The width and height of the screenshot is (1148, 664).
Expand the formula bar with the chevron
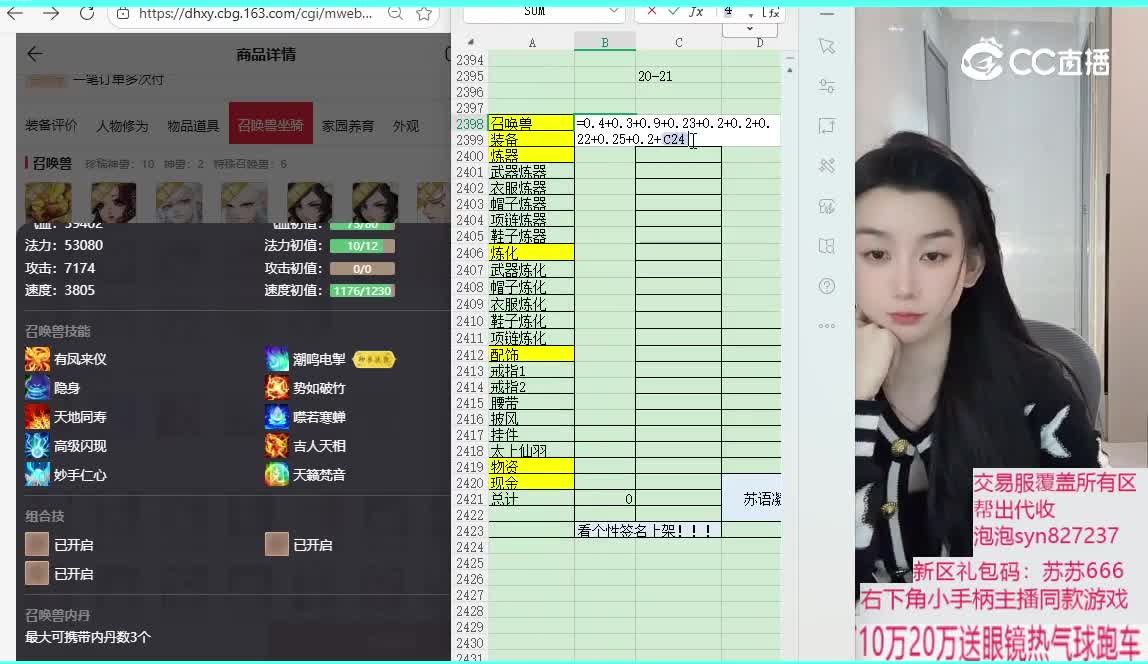click(749, 30)
